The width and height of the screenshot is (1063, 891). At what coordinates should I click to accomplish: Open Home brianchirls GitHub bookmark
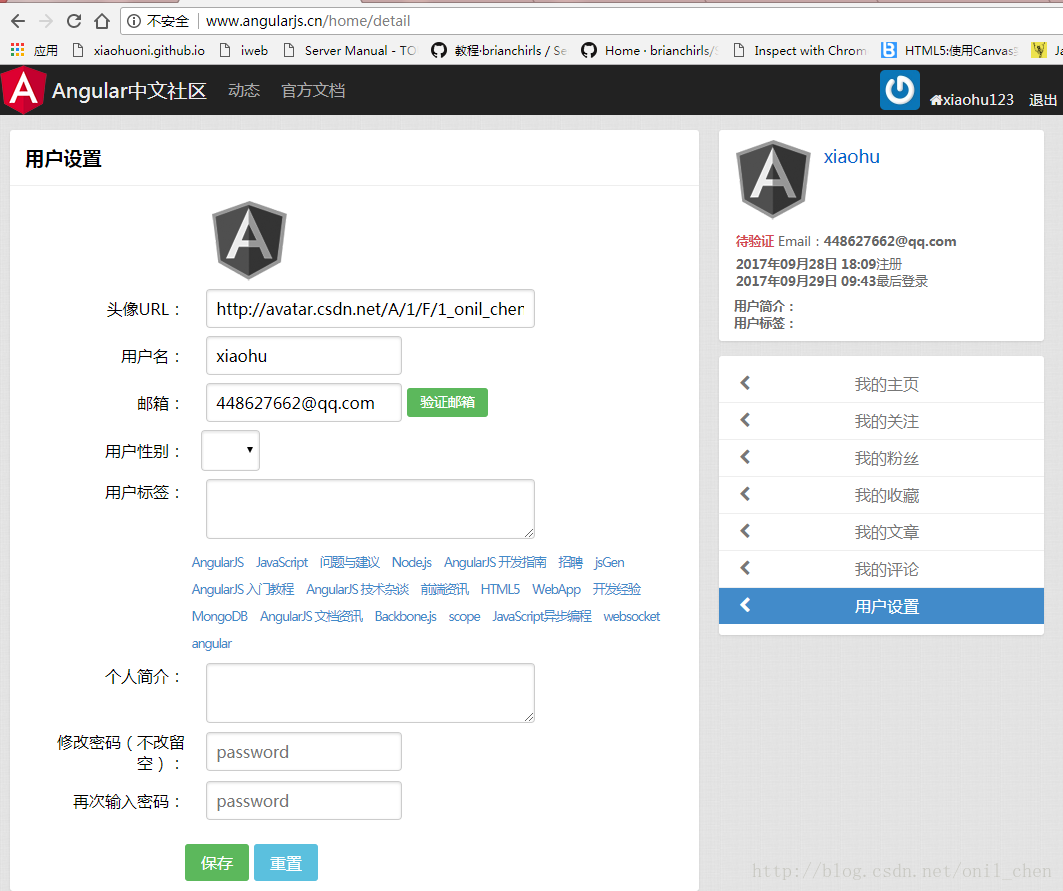coord(650,50)
